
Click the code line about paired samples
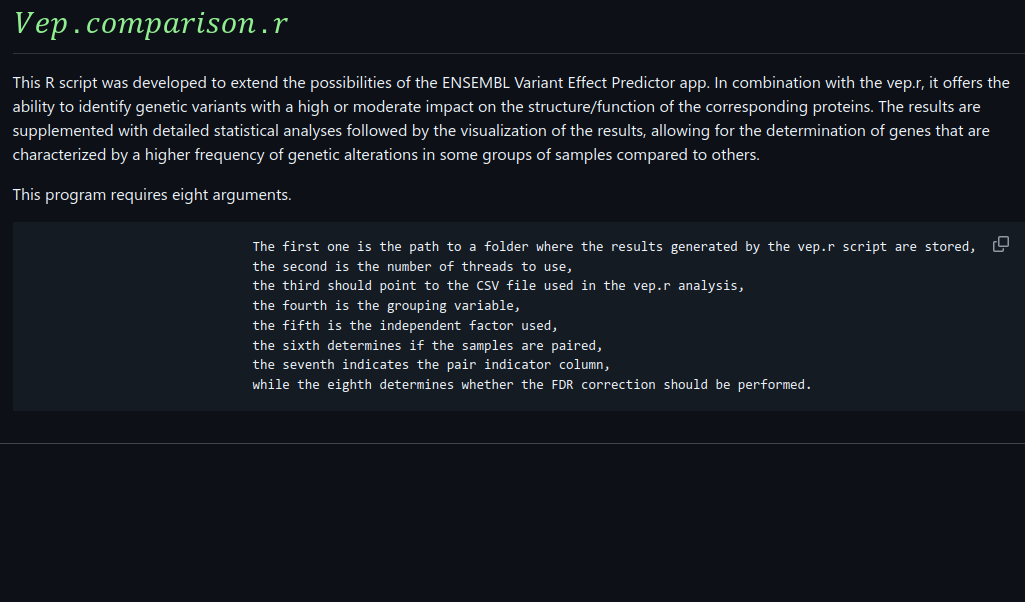coord(427,345)
